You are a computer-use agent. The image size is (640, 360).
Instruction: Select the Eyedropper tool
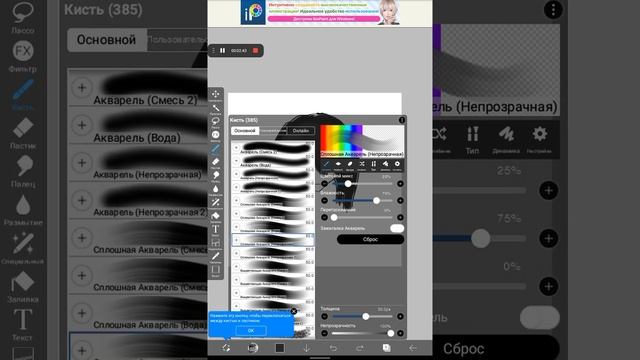[216, 257]
